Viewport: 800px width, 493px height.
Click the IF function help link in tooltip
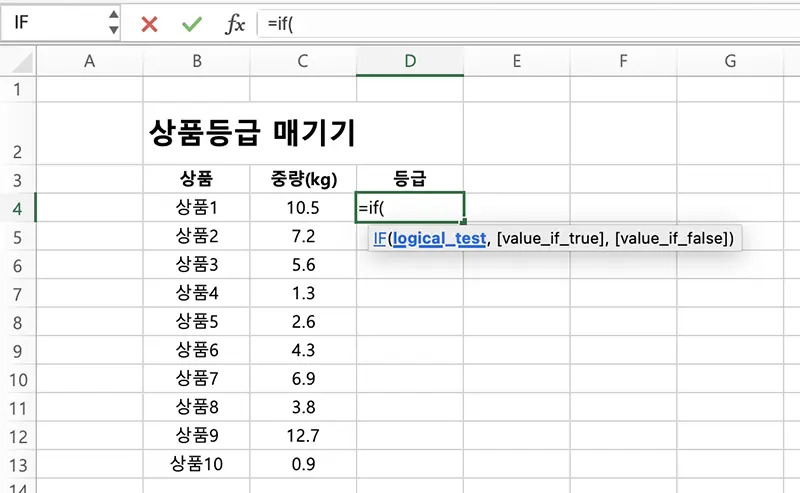[x=380, y=238]
